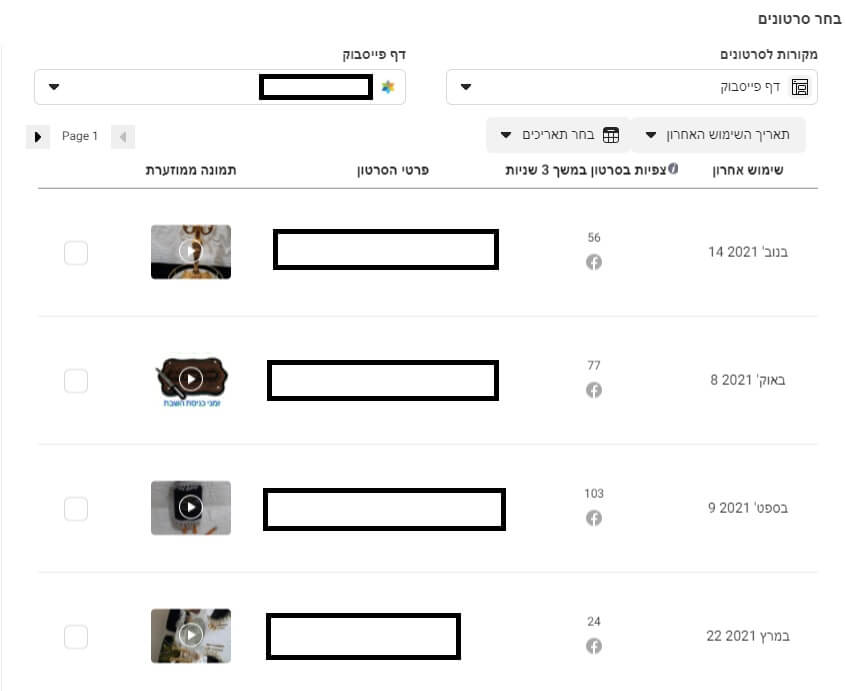This screenshot has width=846, height=691.
Task: Enable the checkbox for the Mar 22 2021 video
Action: pos(76,637)
